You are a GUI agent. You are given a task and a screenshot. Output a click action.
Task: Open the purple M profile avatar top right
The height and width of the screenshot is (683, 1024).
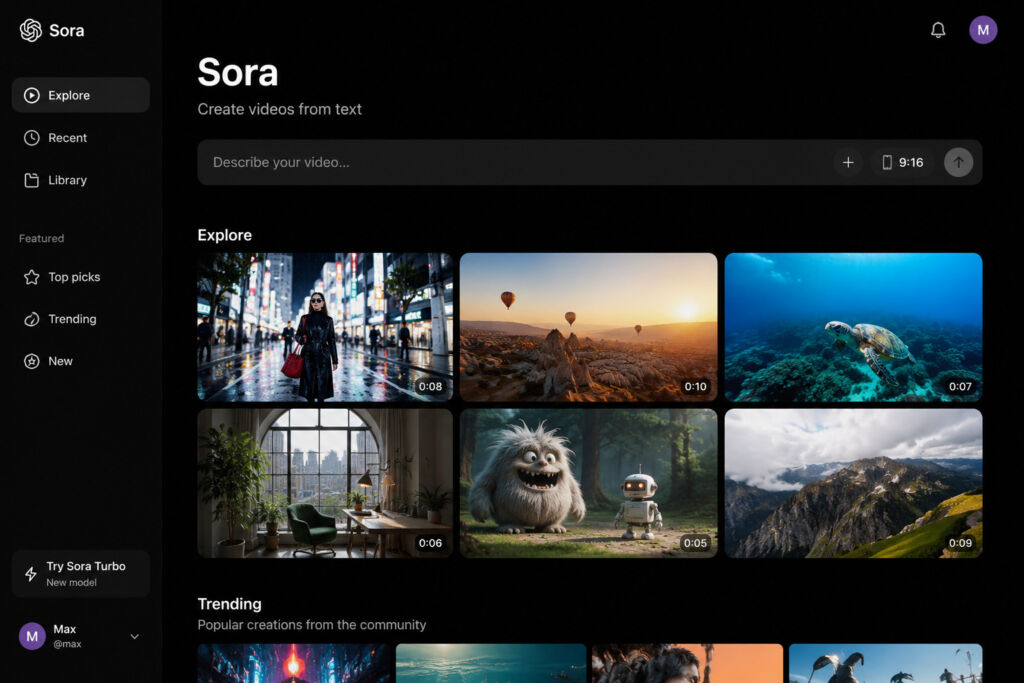(983, 30)
